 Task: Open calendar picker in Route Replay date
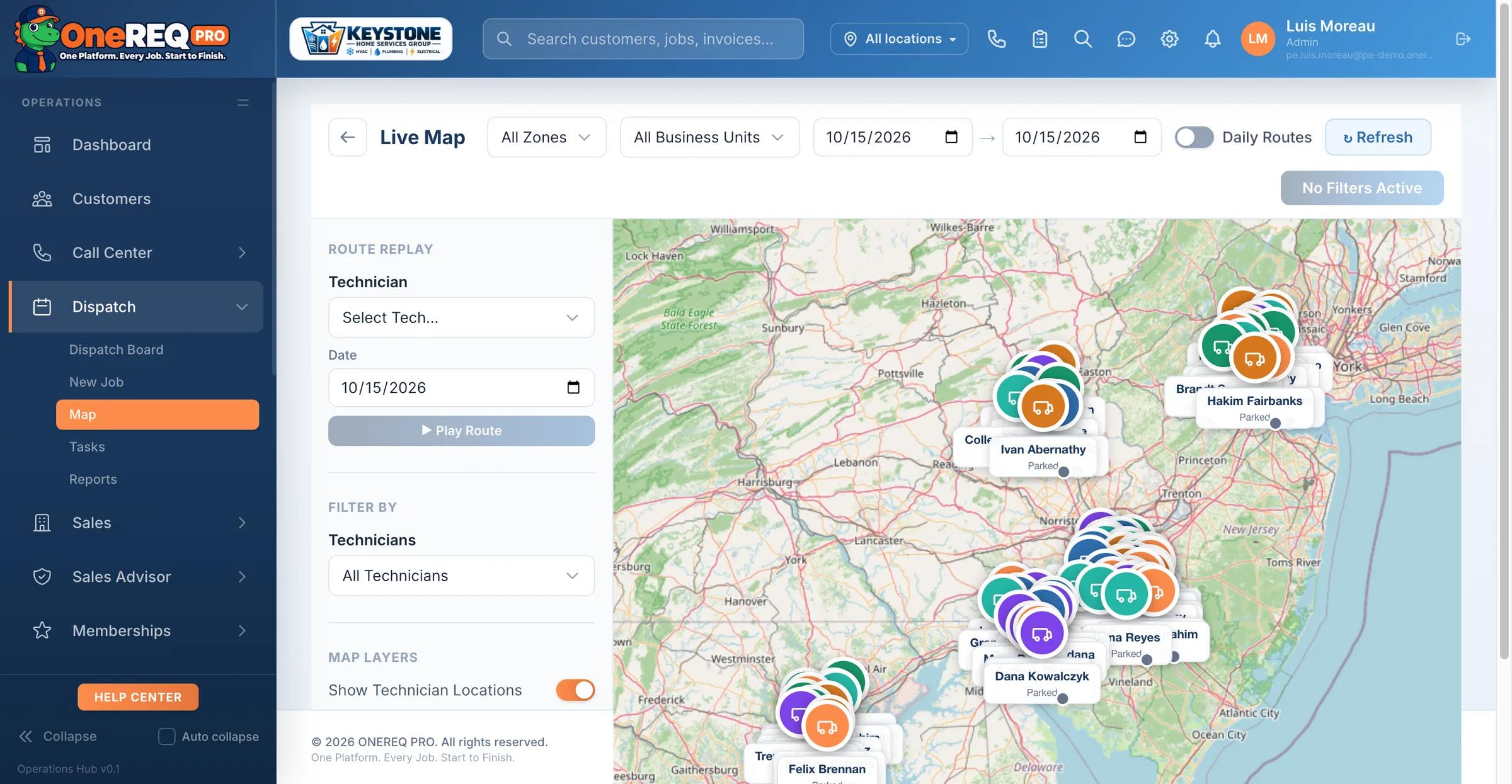pyautogui.click(x=573, y=387)
